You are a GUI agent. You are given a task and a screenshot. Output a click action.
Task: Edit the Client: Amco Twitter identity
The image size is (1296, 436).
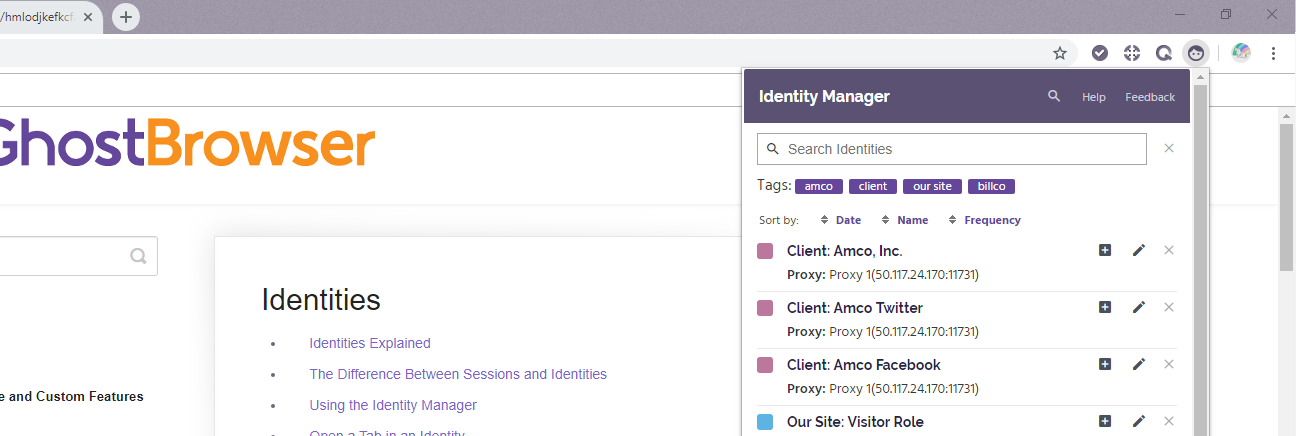(1138, 307)
